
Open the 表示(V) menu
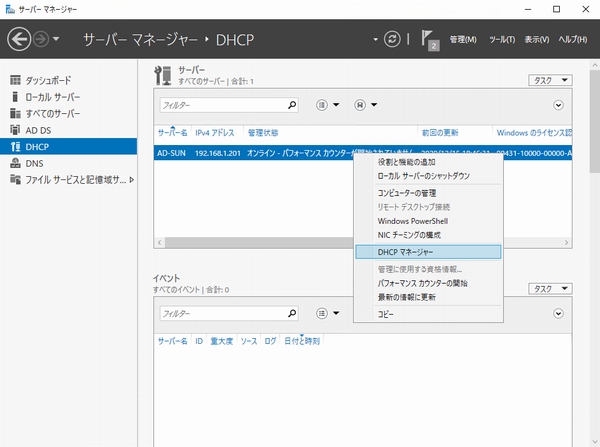coord(537,39)
